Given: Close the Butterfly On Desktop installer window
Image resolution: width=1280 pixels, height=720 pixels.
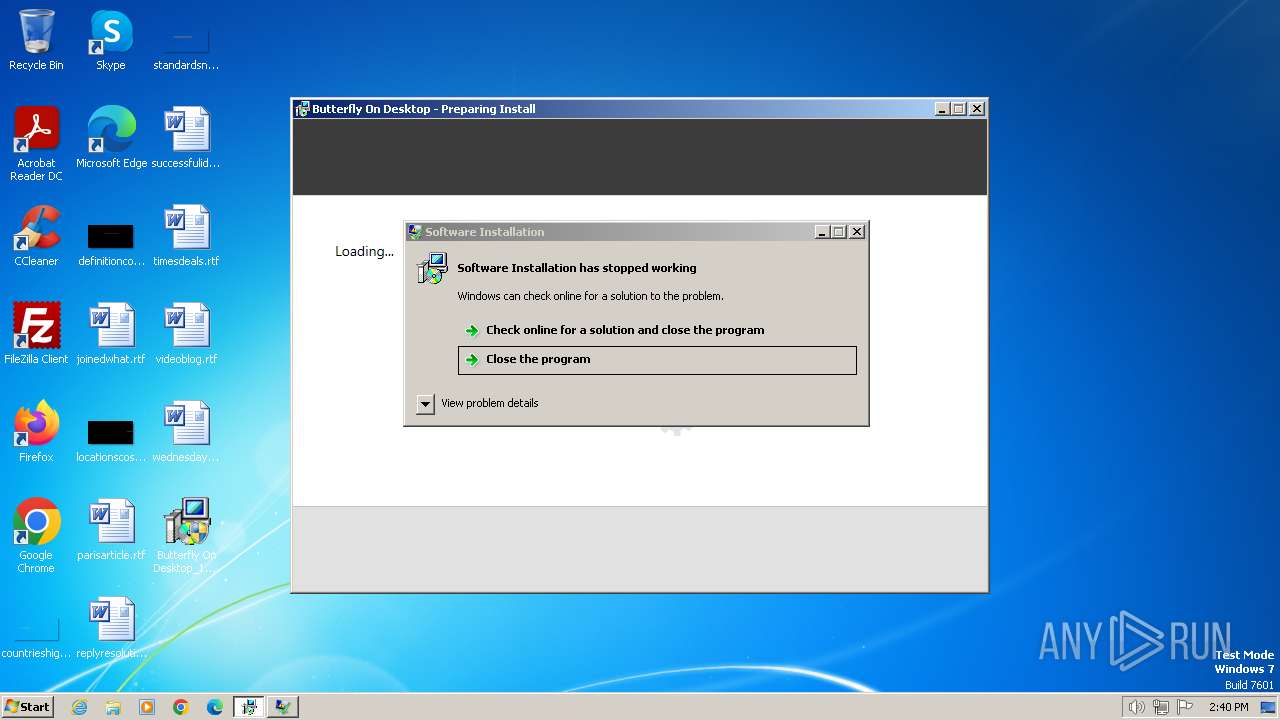Looking at the screenshot, I should [x=977, y=109].
